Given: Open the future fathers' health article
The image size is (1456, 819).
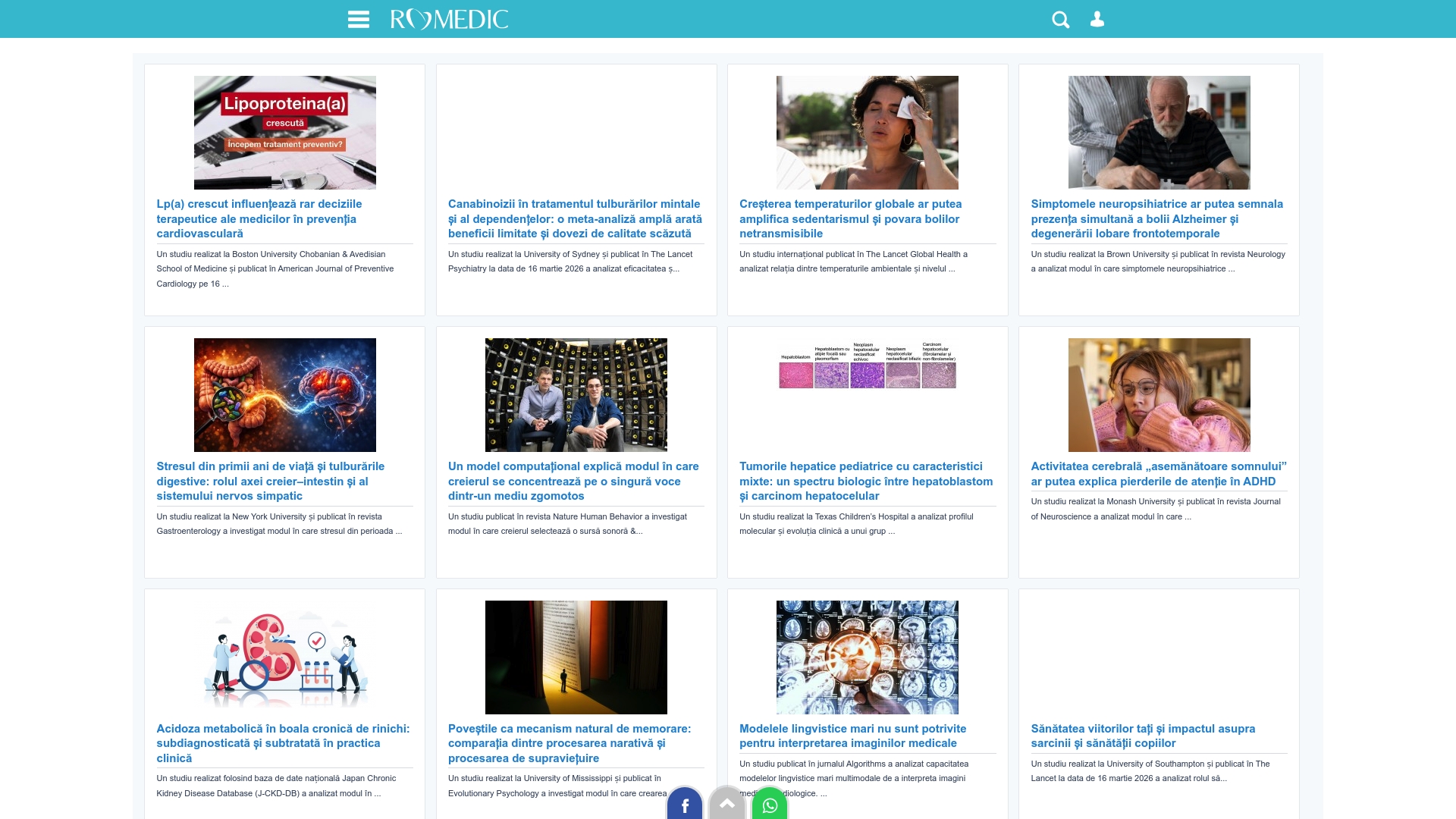Looking at the screenshot, I should click(x=1142, y=736).
